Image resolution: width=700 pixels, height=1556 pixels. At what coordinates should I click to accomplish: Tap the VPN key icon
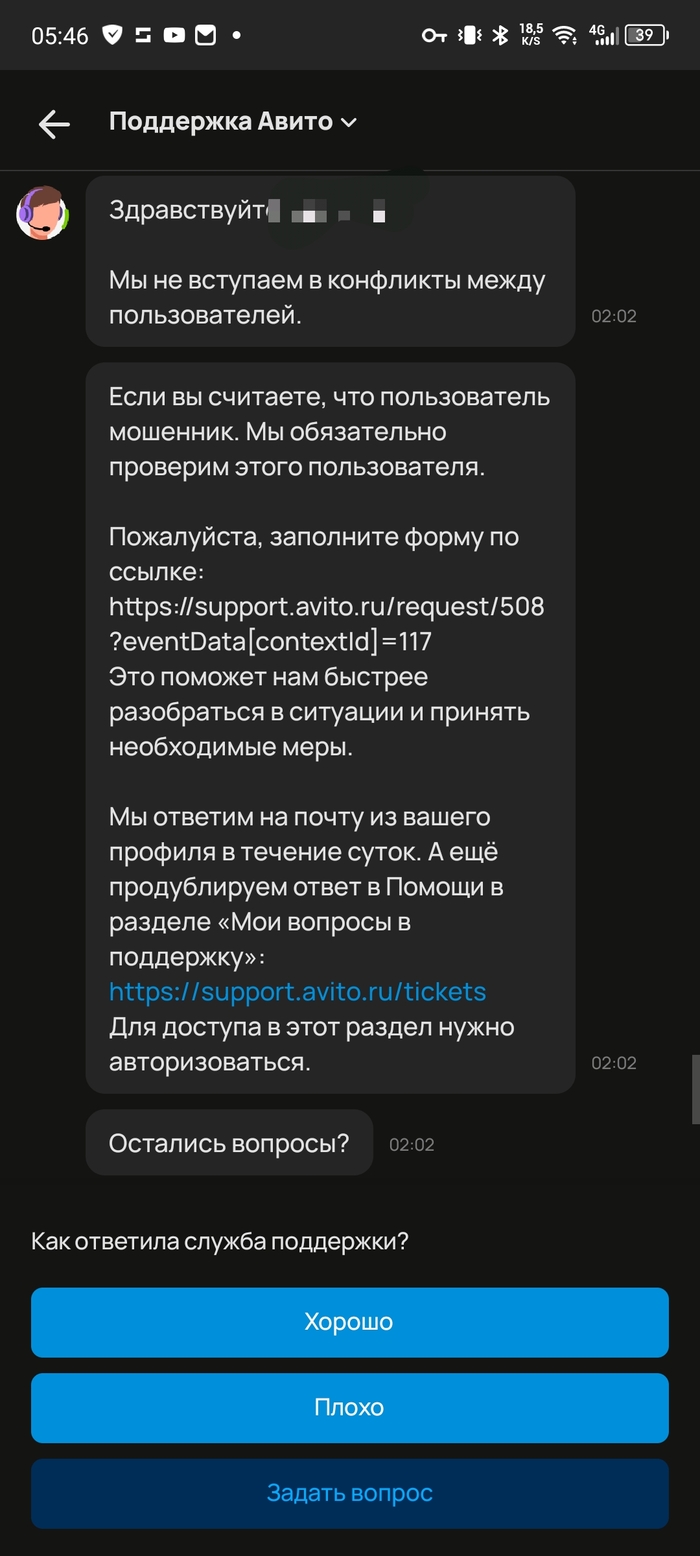tap(433, 36)
